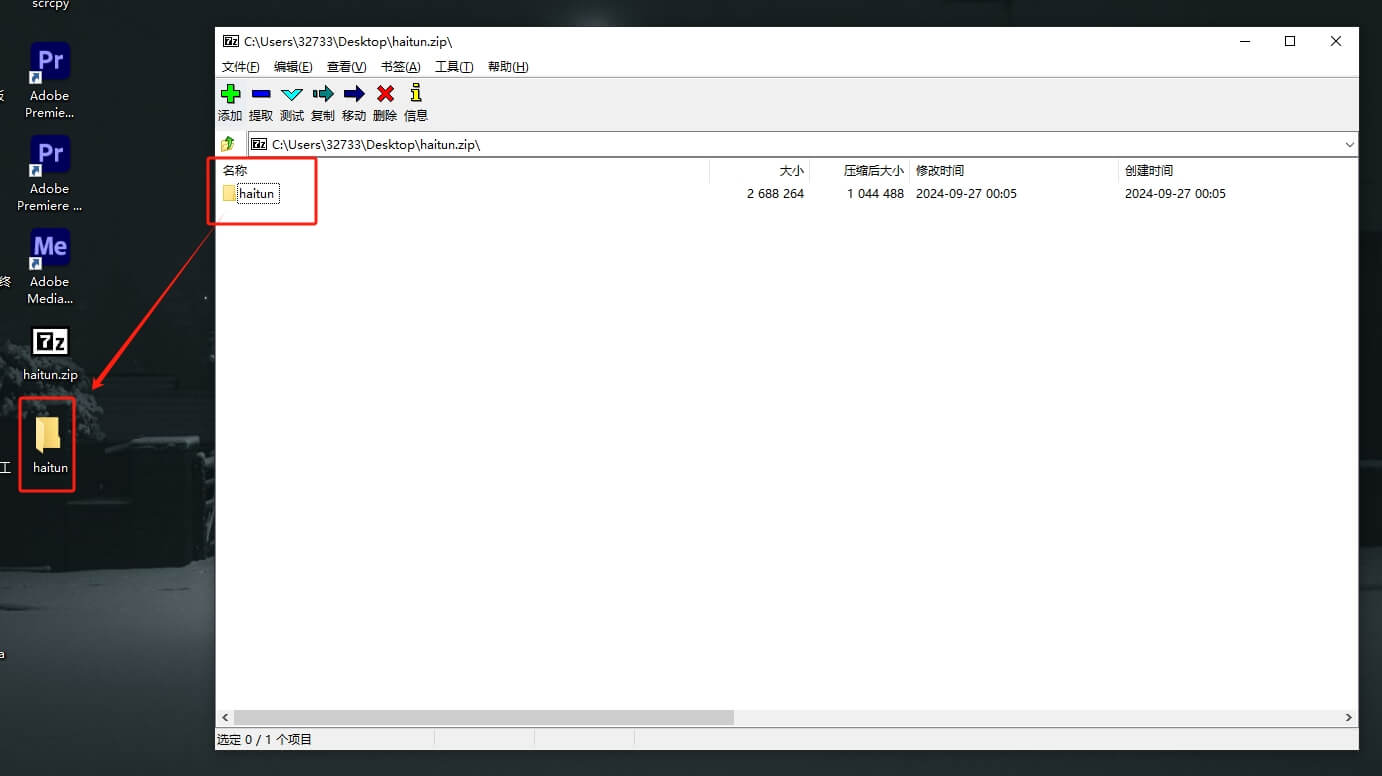
Task: Open the View (查看) menu
Action: 346,67
